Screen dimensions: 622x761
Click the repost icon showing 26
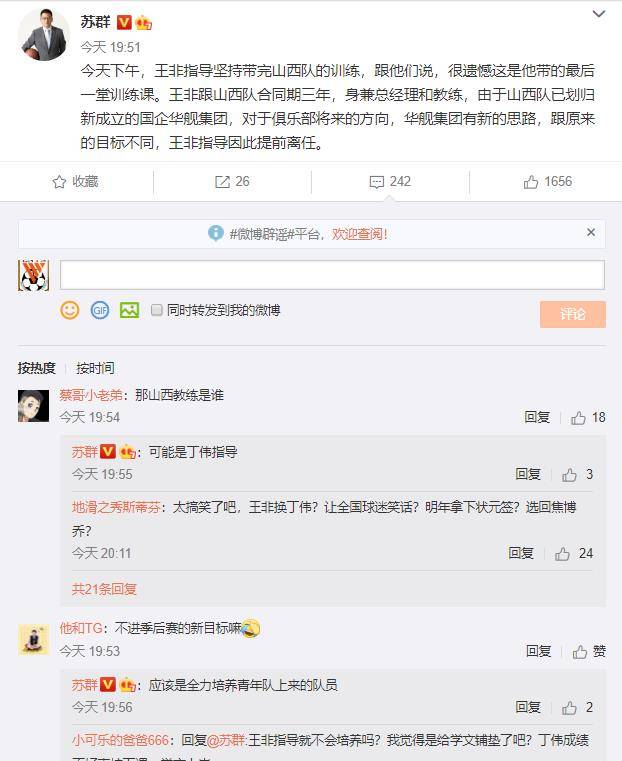click(x=222, y=182)
